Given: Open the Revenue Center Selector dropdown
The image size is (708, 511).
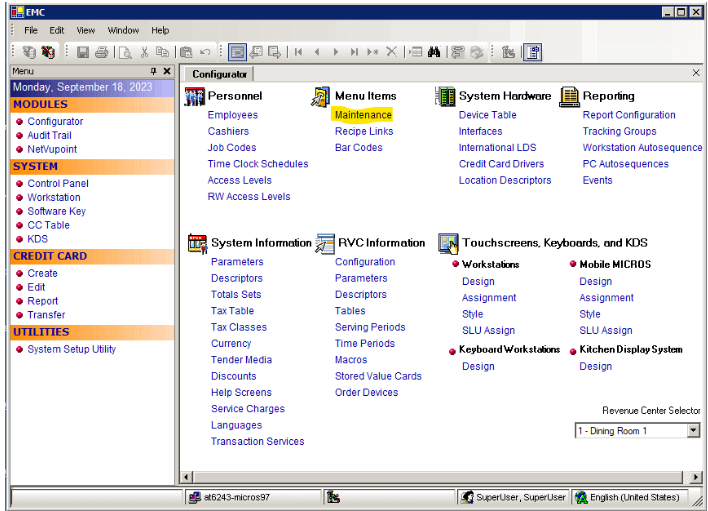Looking at the screenshot, I should (693, 431).
